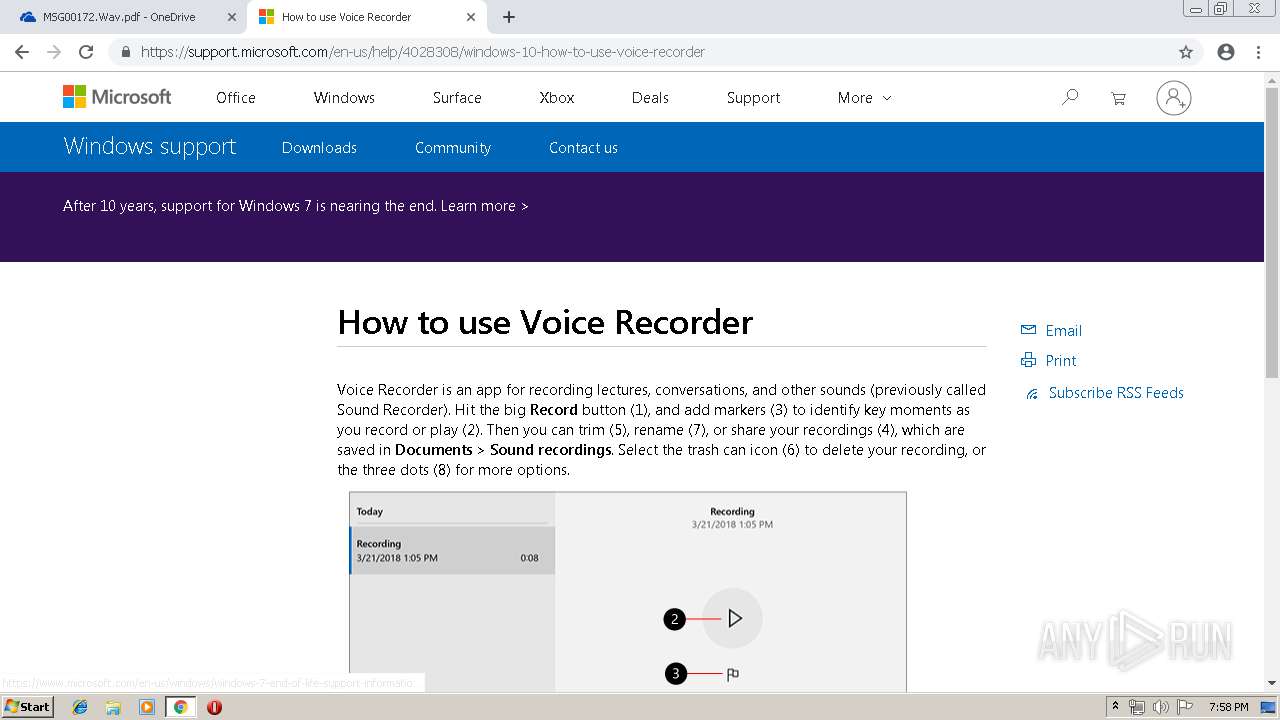Open the Windows menu item

344,97
